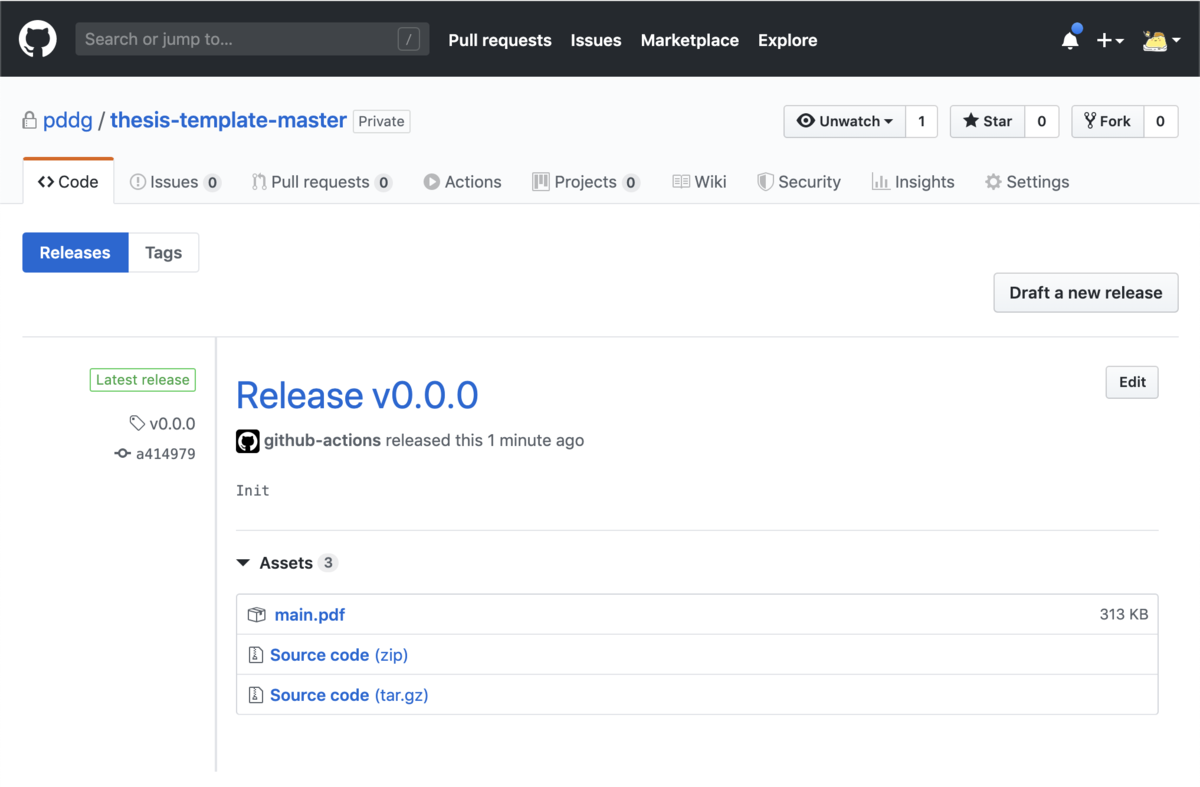Viewport: 1200px width, 787px height.
Task: Open the plus create-new menu
Action: (1110, 40)
